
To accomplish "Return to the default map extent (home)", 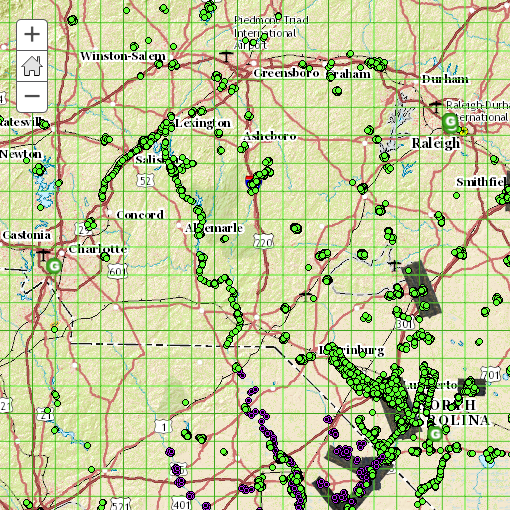I will (32, 66).
